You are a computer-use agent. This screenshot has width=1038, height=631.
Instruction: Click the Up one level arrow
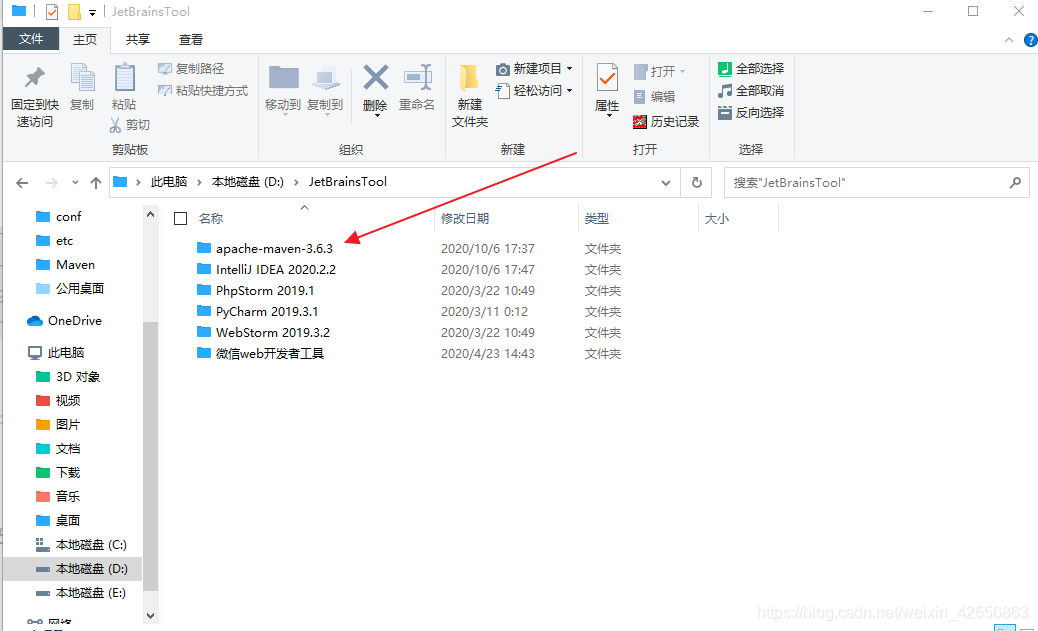click(x=96, y=183)
